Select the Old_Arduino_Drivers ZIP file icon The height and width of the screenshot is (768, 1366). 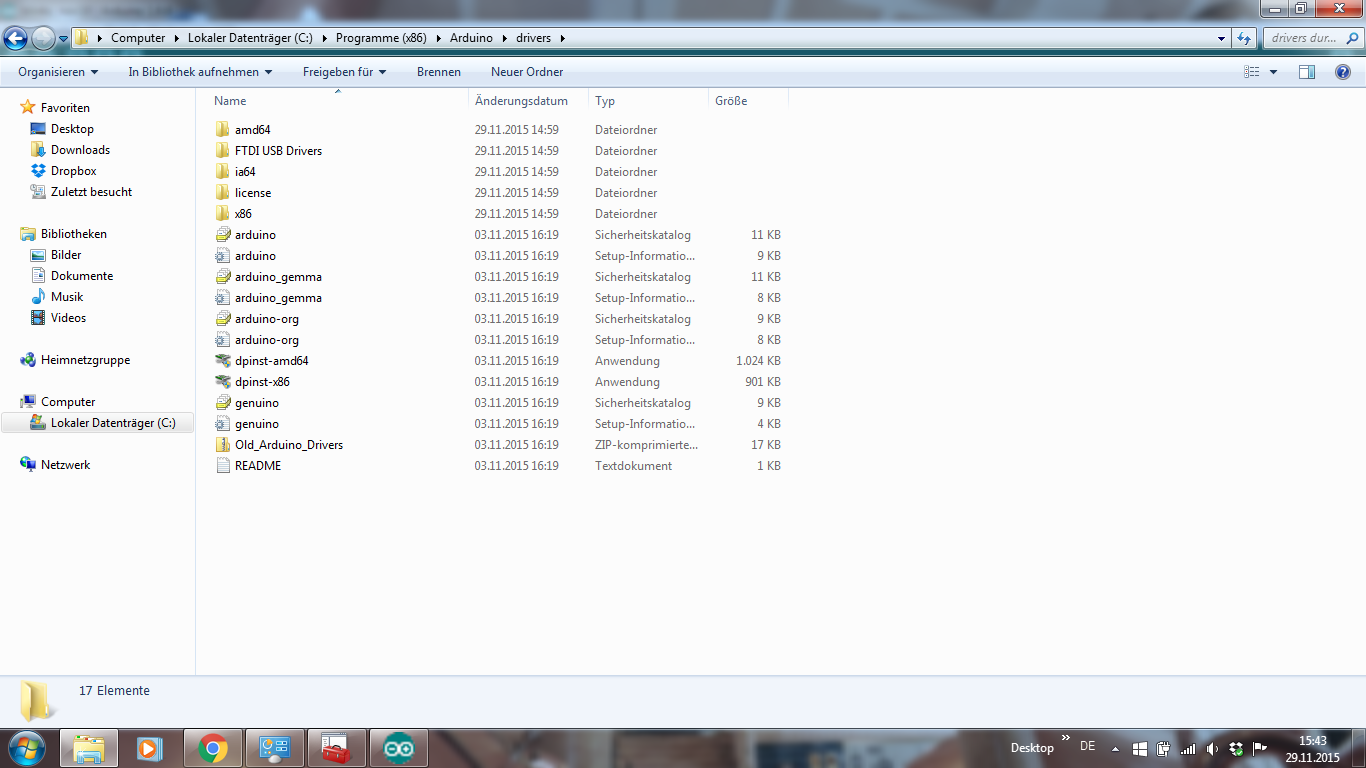223,445
